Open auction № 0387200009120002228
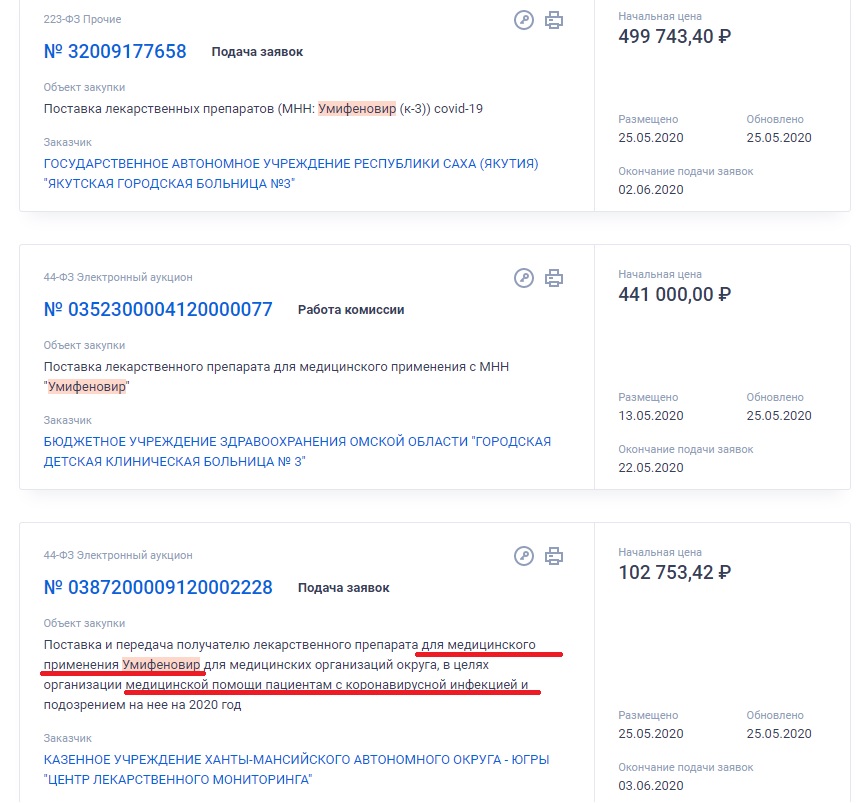Screen dimensions: 857x803 [158, 588]
